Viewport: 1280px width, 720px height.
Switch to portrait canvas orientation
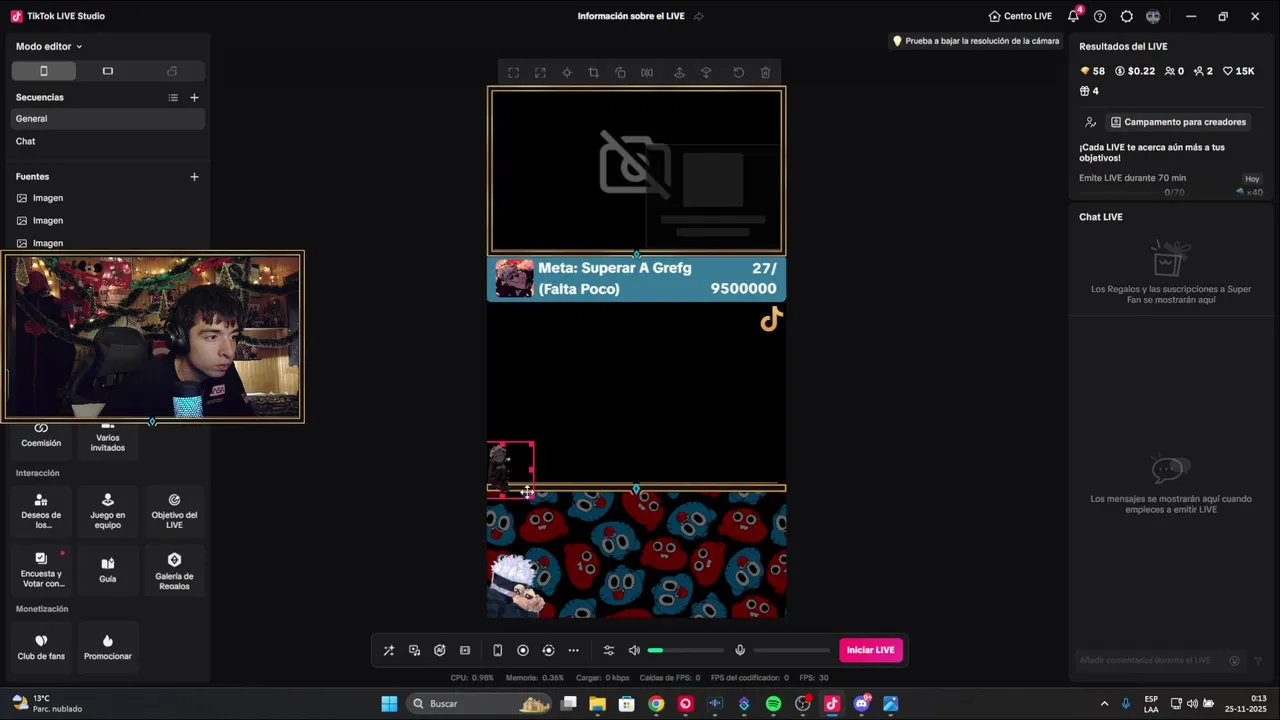tap(43, 71)
